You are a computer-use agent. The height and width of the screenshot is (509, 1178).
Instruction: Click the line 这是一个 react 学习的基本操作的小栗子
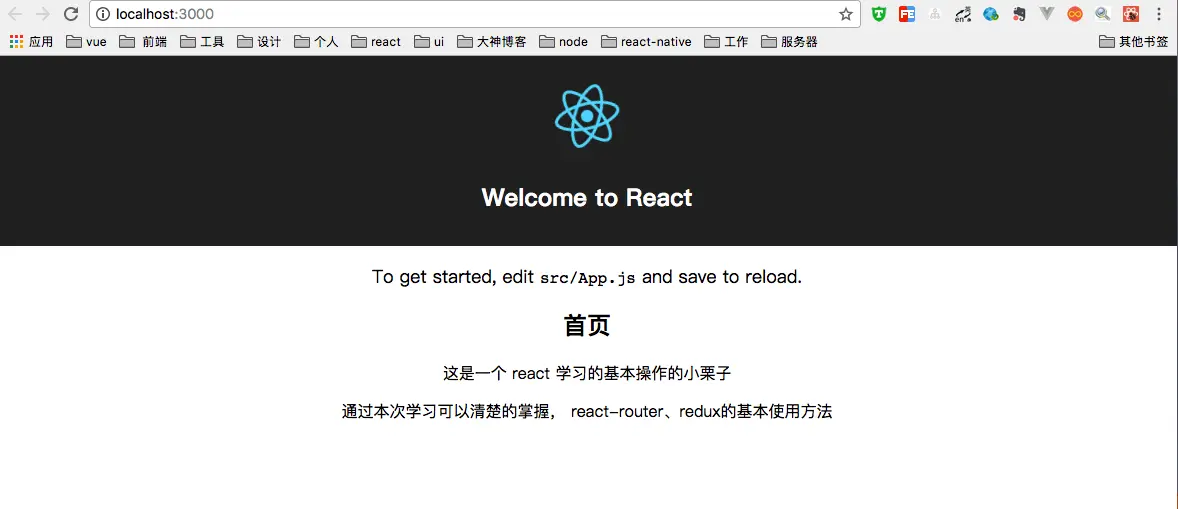point(587,373)
